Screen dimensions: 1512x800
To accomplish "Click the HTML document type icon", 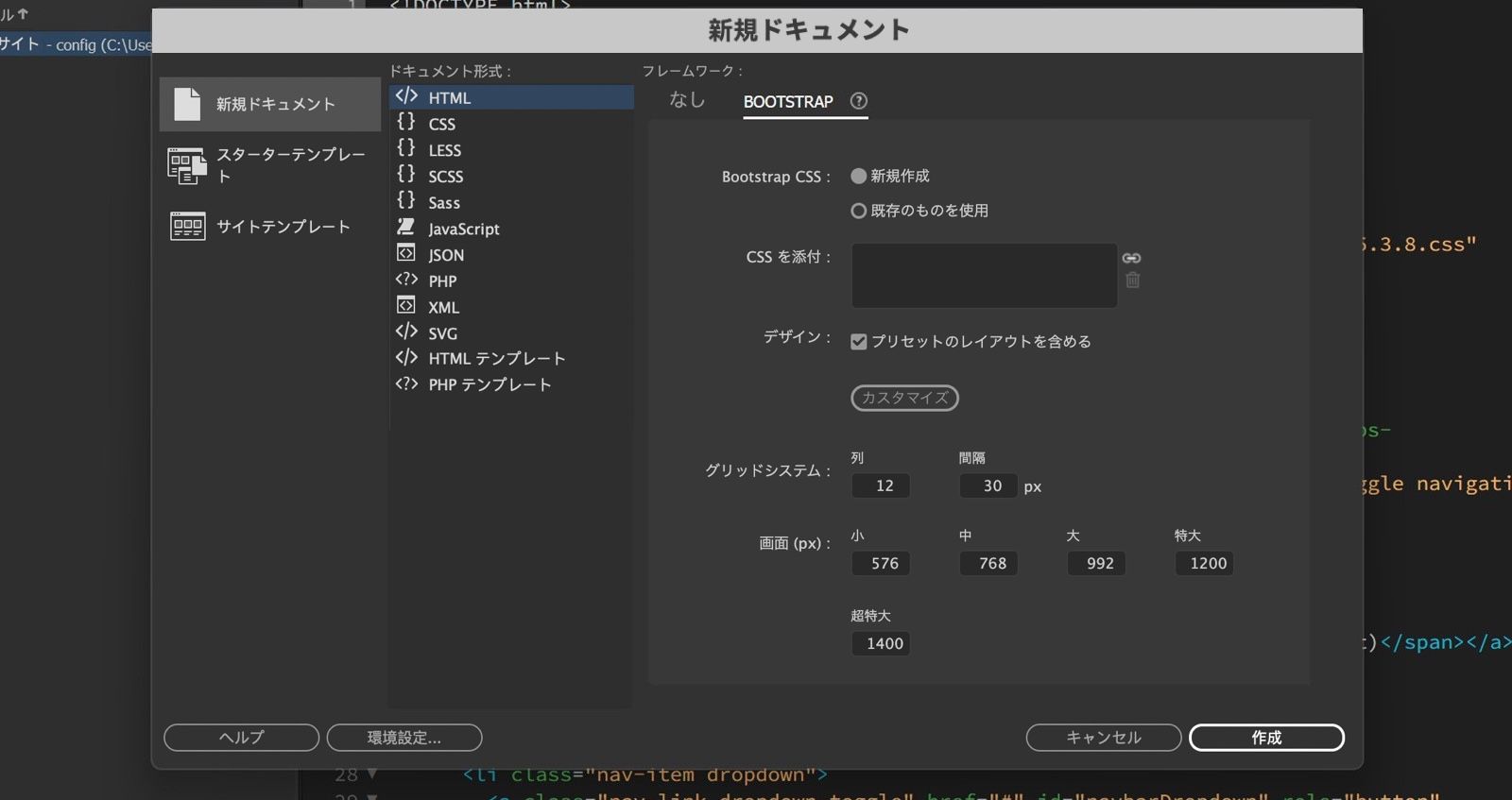I will (406, 96).
